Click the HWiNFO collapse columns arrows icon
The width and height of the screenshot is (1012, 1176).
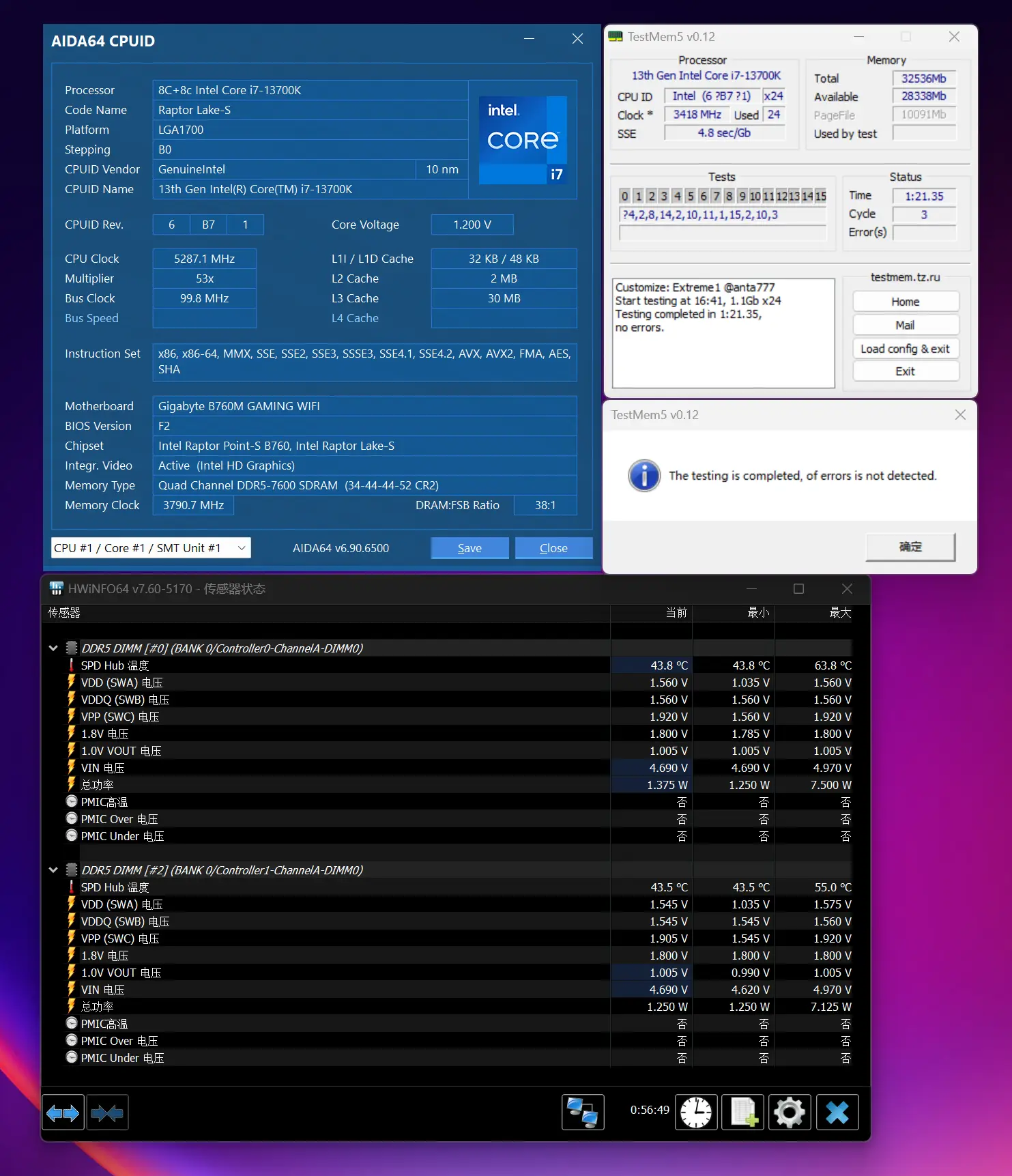107,1113
